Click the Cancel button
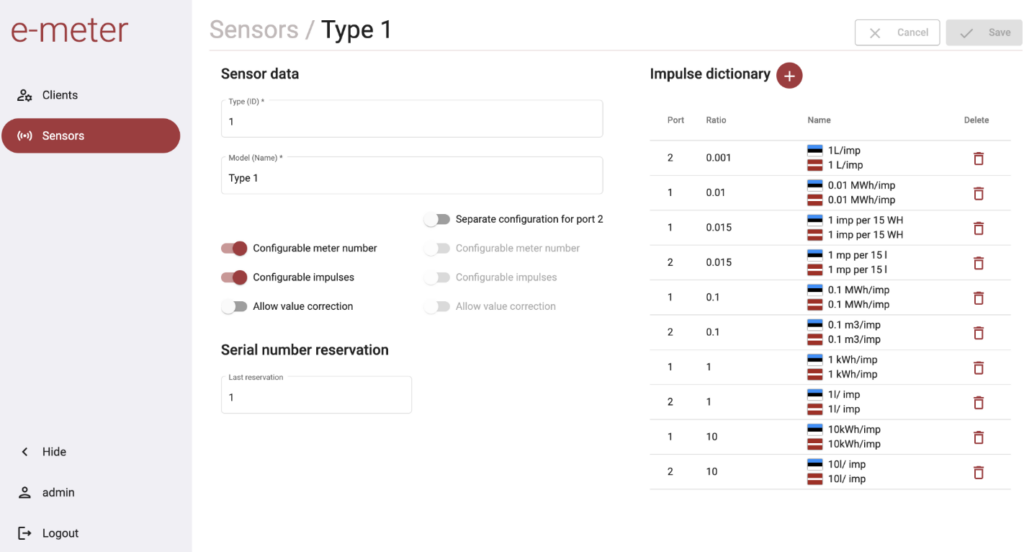Image resolution: width=1024 pixels, height=552 pixels. click(897, 33)
